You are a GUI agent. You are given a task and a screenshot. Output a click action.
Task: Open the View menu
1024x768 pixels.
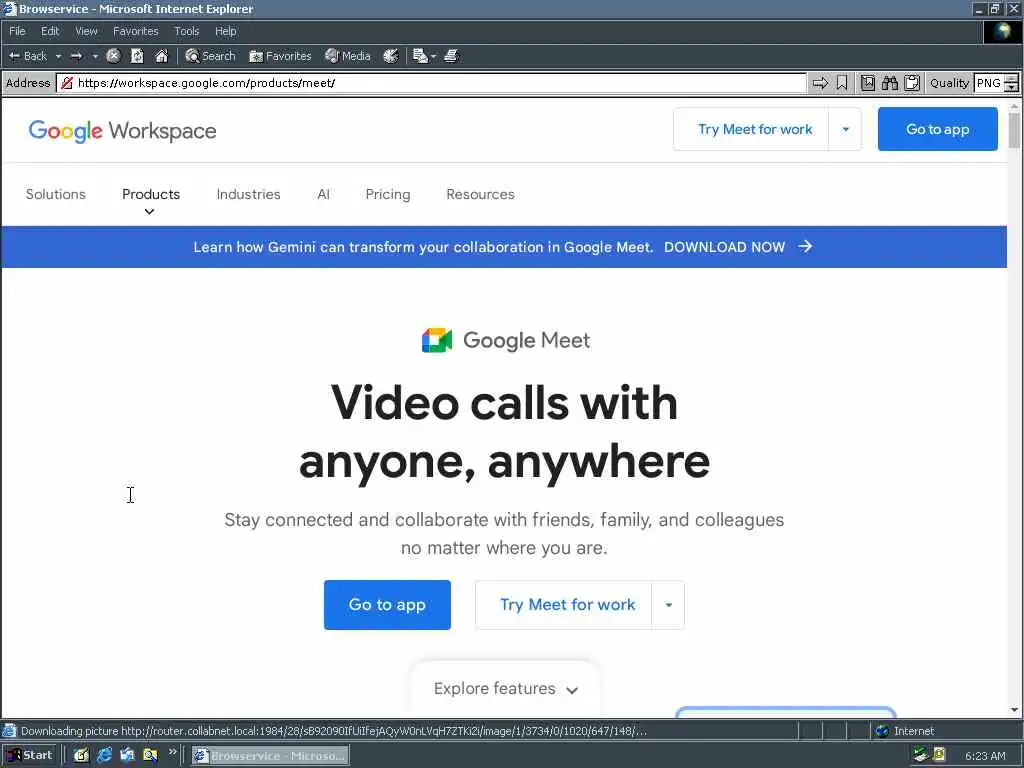86,31
